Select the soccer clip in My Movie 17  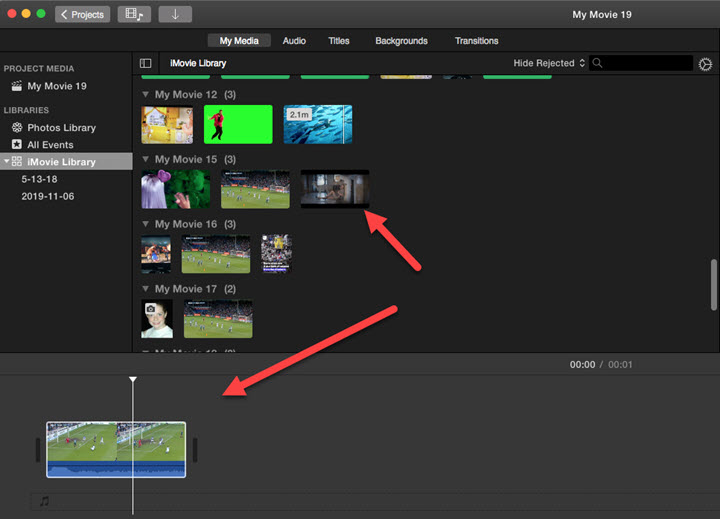[218, 319]
